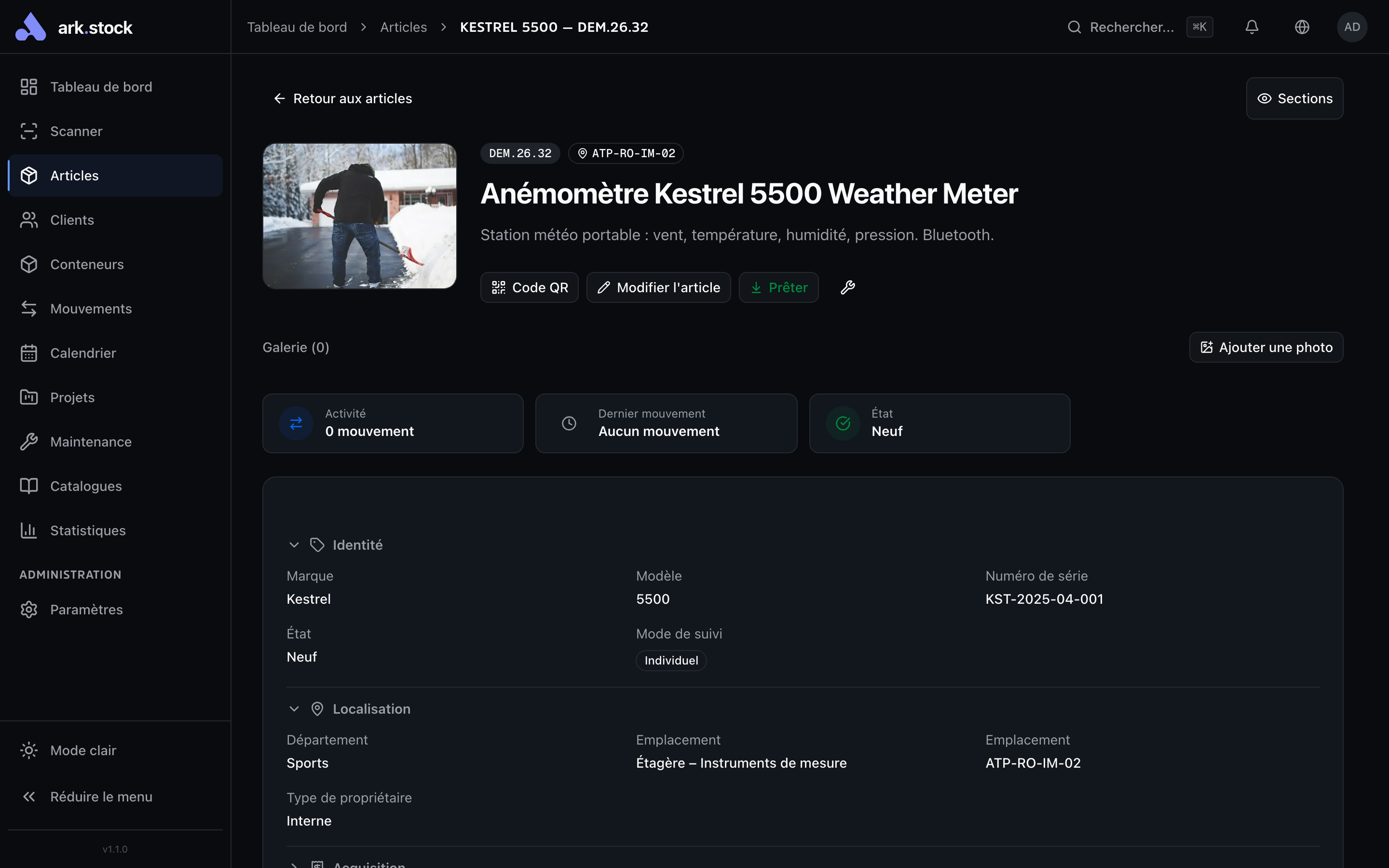Click Modifier l'article button
Screen dimensions: 1389x868
[658, 287]
